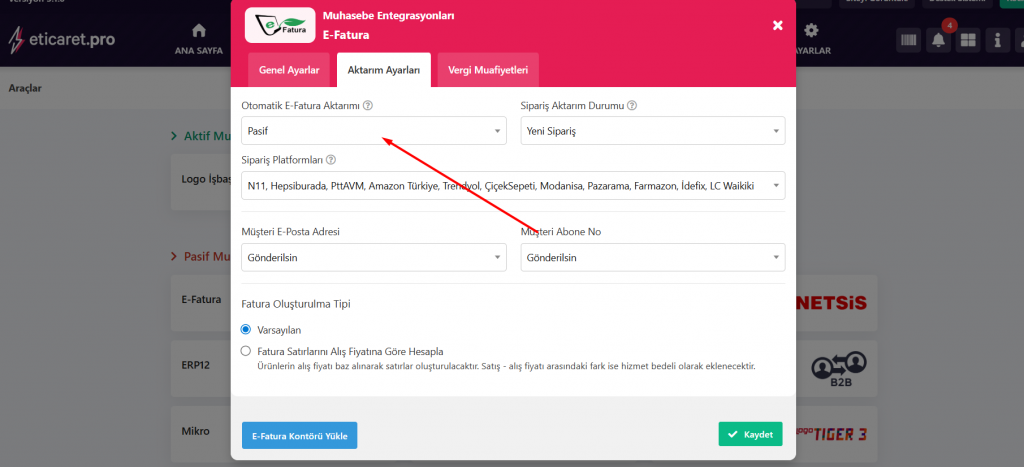The image size is (1024, 467).
Task: Open the Otomatik E-Fatura Aktarımı dropdown
Action: click(374, 131)
